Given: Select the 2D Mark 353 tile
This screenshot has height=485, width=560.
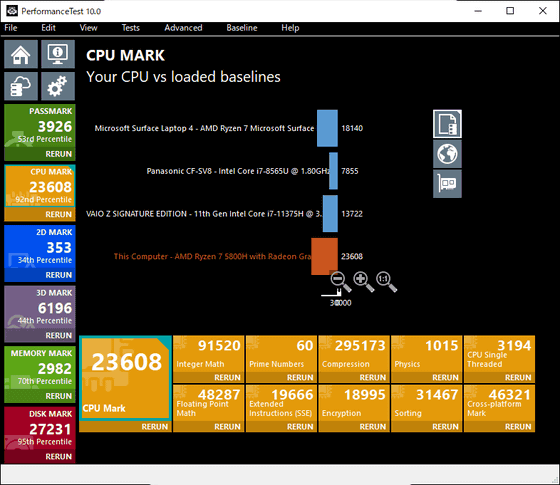Looking at the screenshot, I should [x=40, y=247].
